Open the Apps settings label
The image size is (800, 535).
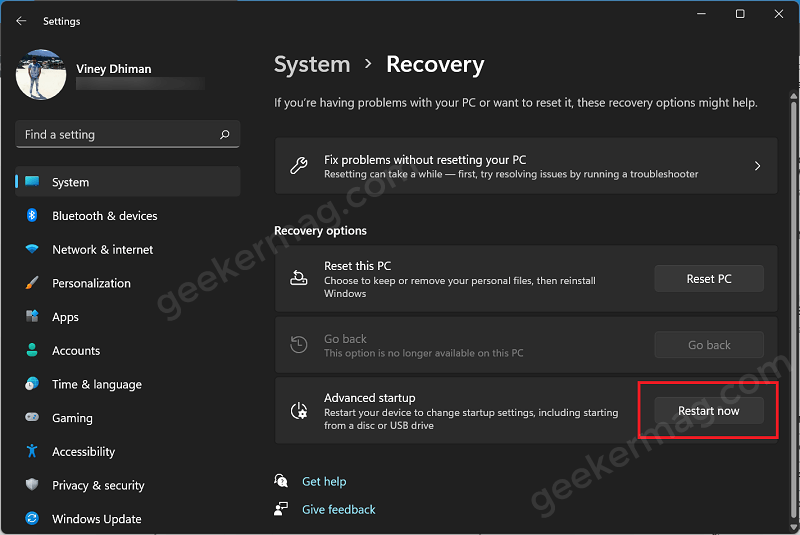[65, 317]
